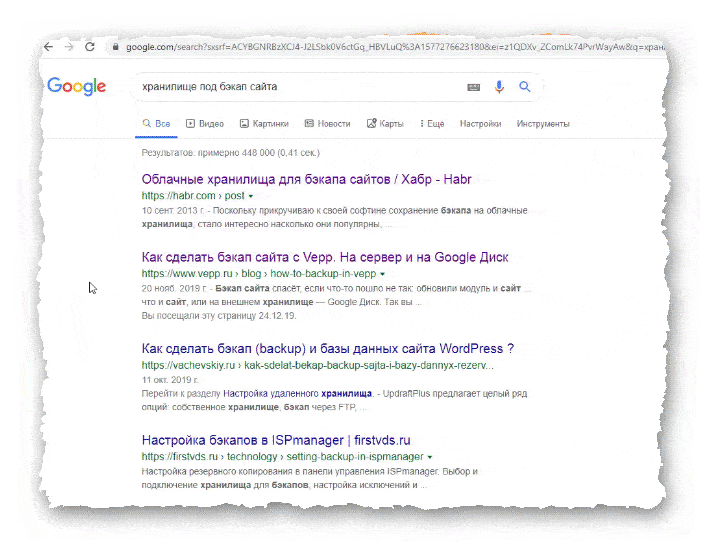Click the Видео tab play icon
Screen dimensions: 704x544
(x=190, y=123)
